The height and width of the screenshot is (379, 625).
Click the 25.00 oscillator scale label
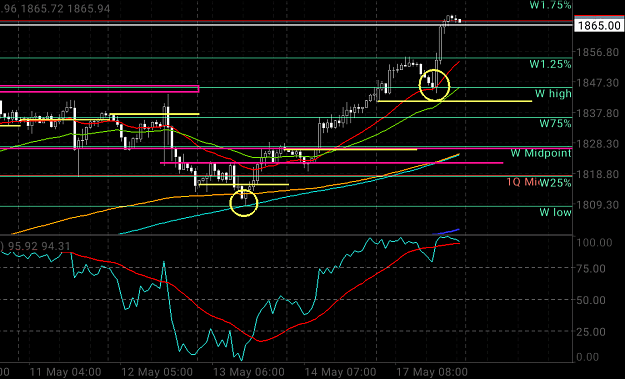(x=591, y=332)
